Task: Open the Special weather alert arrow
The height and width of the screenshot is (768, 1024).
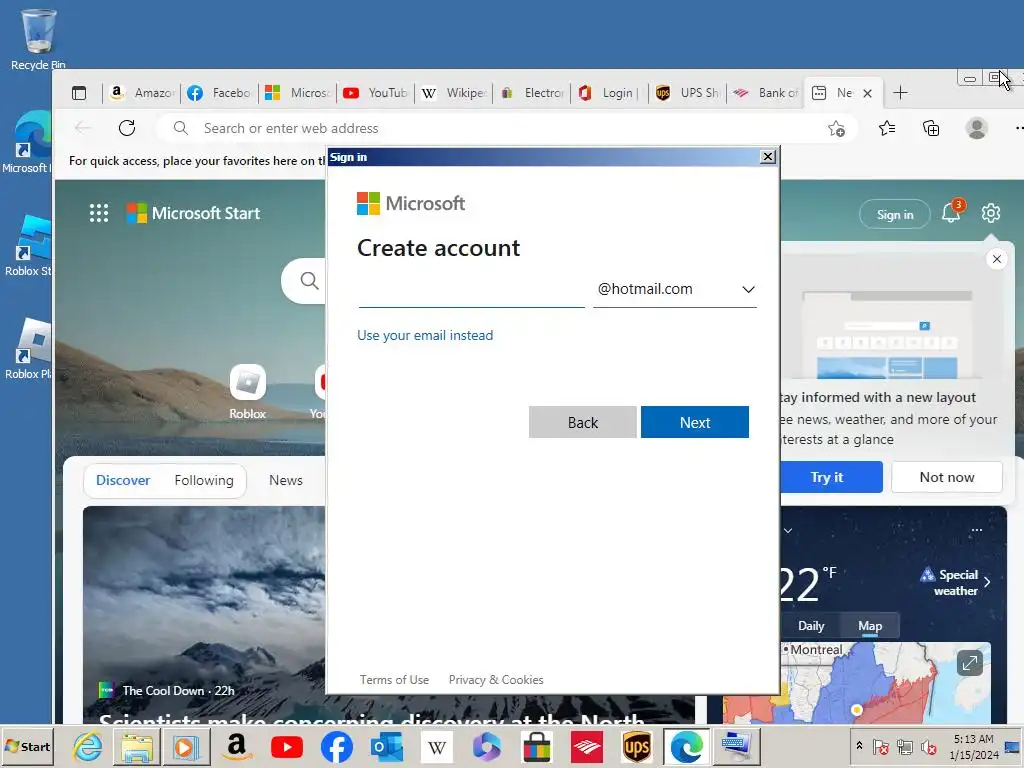Action: pyautogui.click(x=987, y=582)
